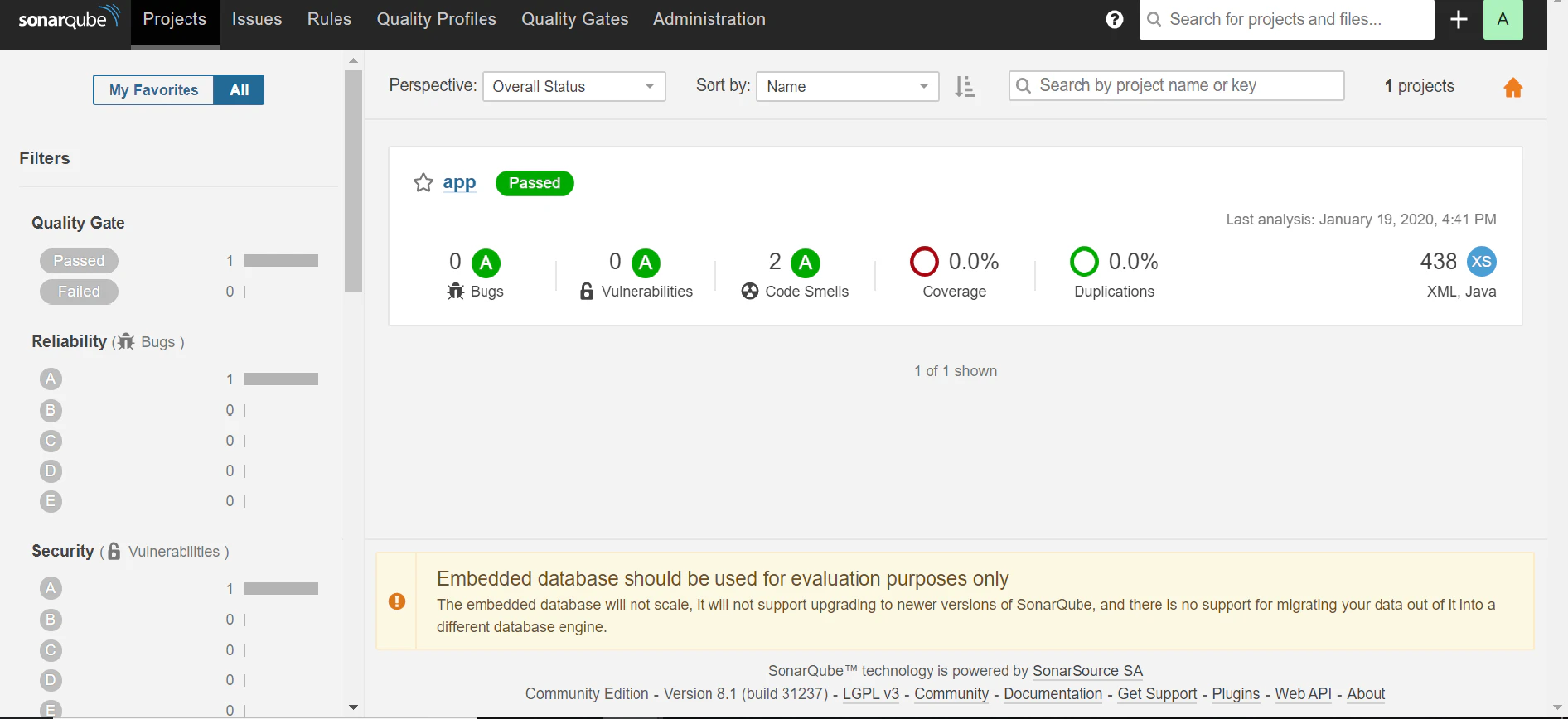Viewport: 1568px width, 719px height.
Task: Open the About footer link
Action: click(x=1366, y=694)
